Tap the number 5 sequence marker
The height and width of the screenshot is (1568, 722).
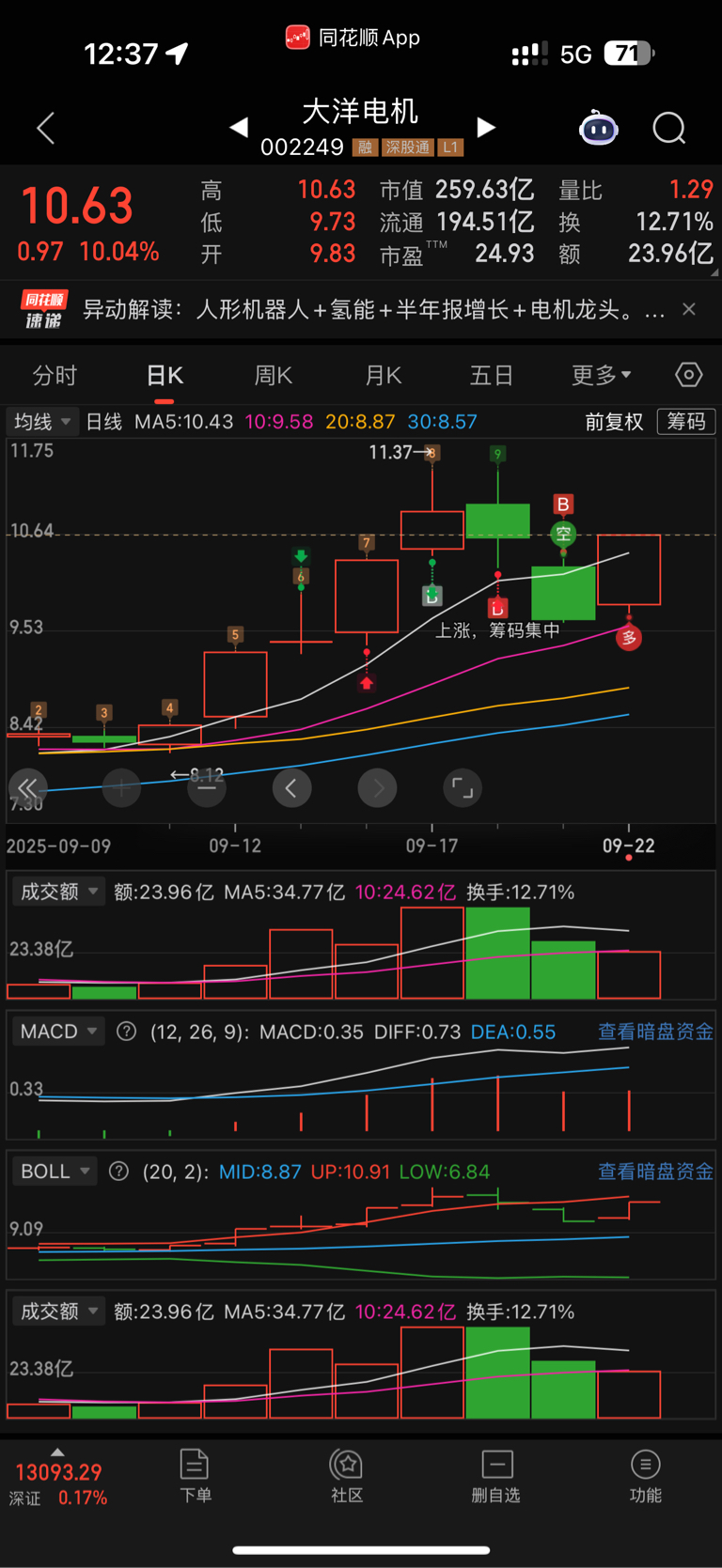pos(235,635)
